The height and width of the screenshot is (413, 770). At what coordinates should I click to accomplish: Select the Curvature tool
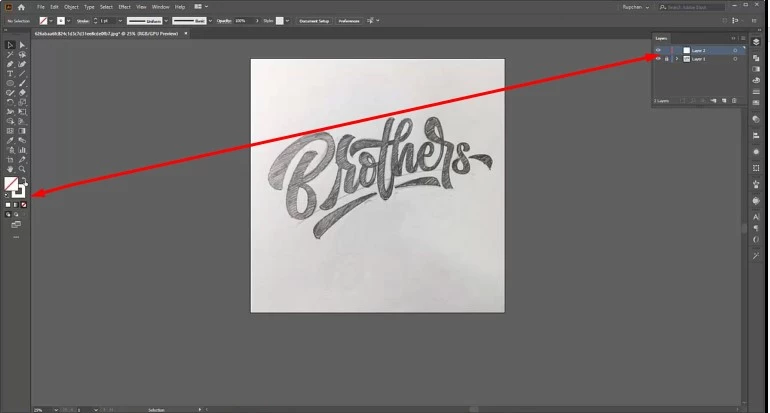(x=22, y=64)
